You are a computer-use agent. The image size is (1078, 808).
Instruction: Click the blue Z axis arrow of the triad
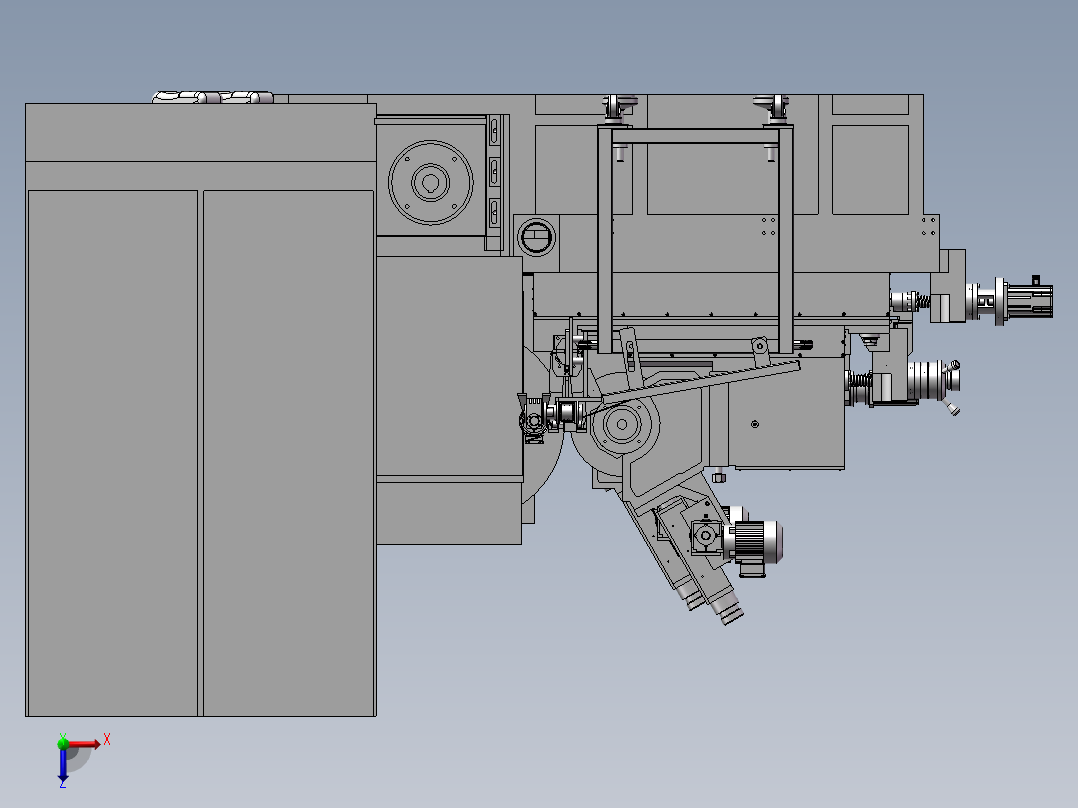click(63, 764)
